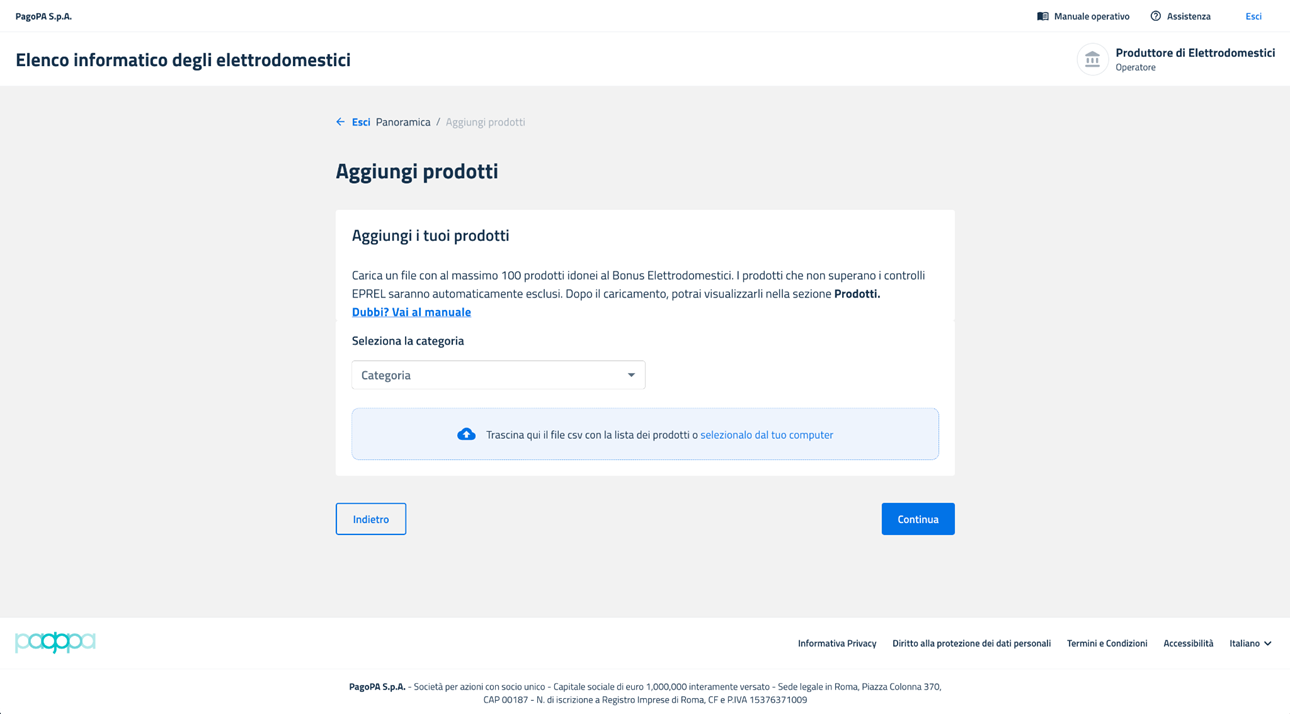Click the cloud upload icon

coord(466,434)
